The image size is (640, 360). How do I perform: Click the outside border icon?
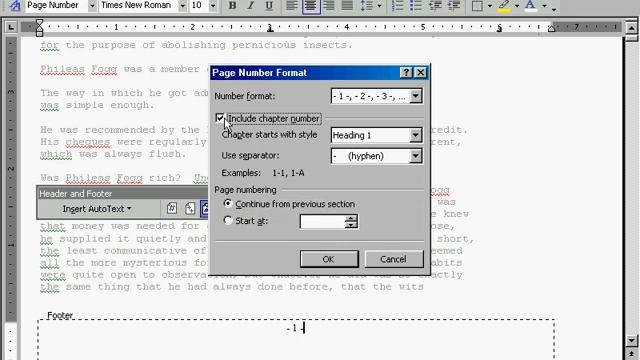coord(477,6)
